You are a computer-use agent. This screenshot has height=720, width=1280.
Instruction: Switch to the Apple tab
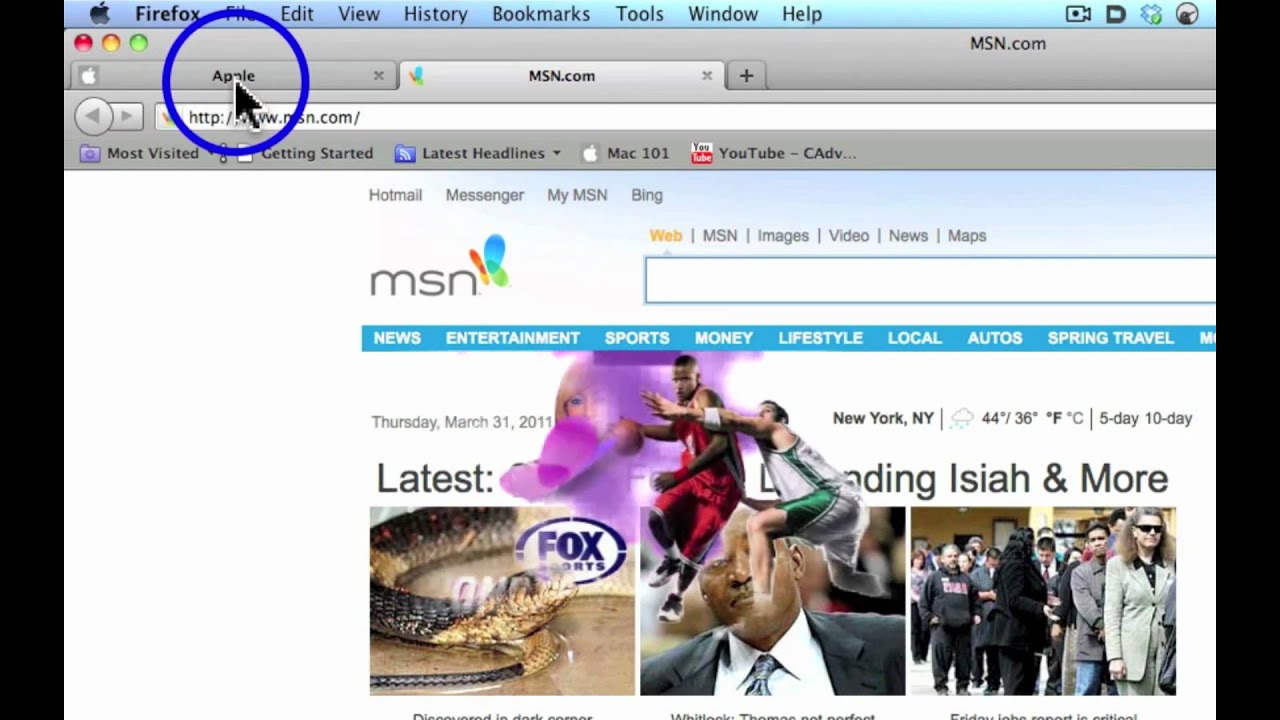tap(233, 76)
